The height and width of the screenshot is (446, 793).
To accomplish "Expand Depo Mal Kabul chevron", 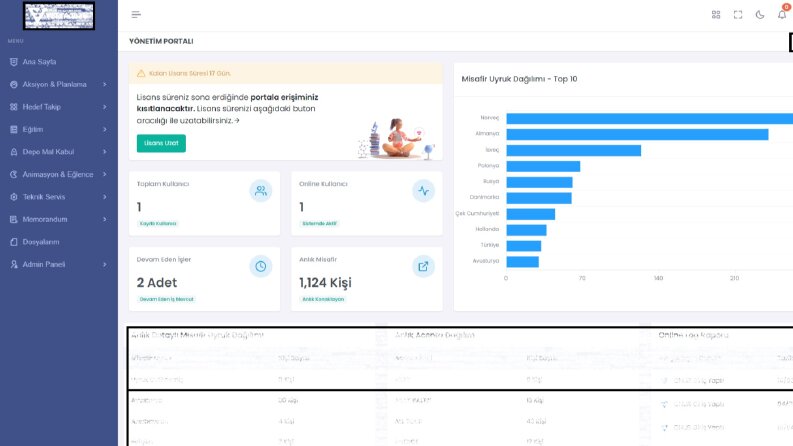I will tap(105, 152).
